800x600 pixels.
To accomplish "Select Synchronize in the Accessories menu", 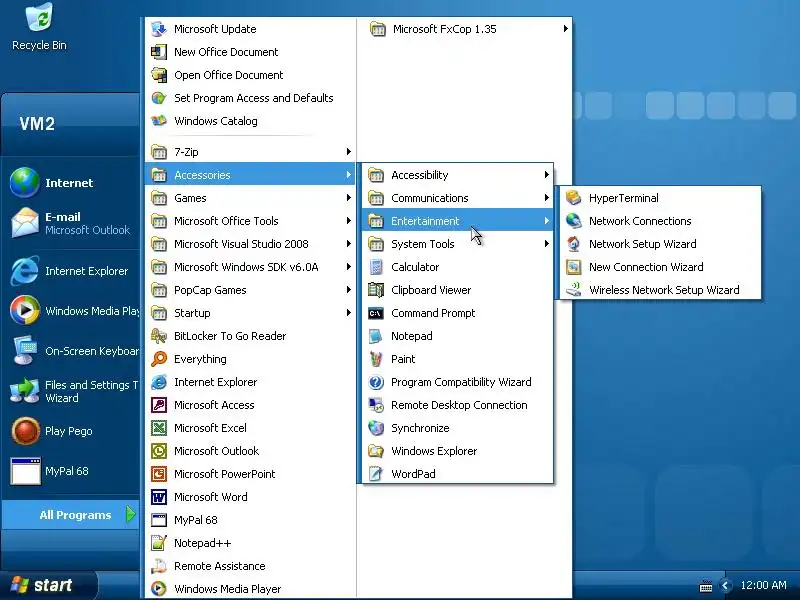I will [x=458, y=428].
